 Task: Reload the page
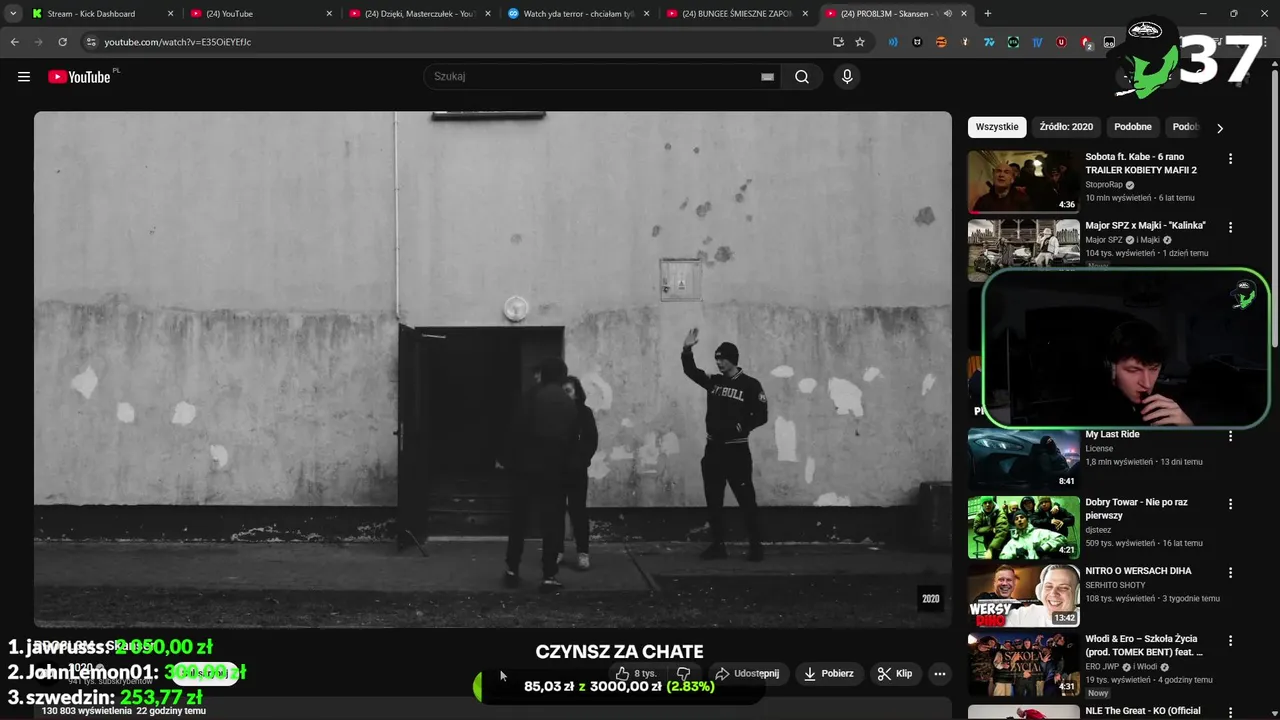(62, 42)
